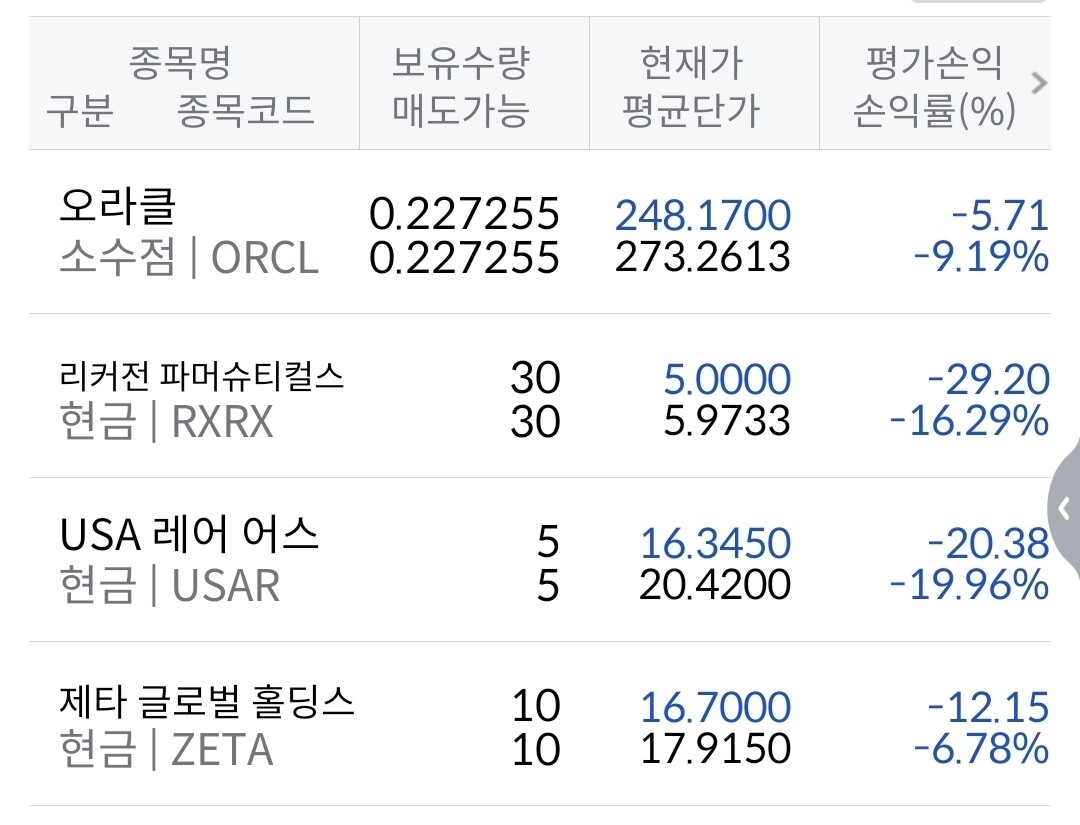Image resolution: width=1080 pixels, height=825 pixels.
Task: Tap Oracle profit loss -5.71 value
Action: [1001, 215]
